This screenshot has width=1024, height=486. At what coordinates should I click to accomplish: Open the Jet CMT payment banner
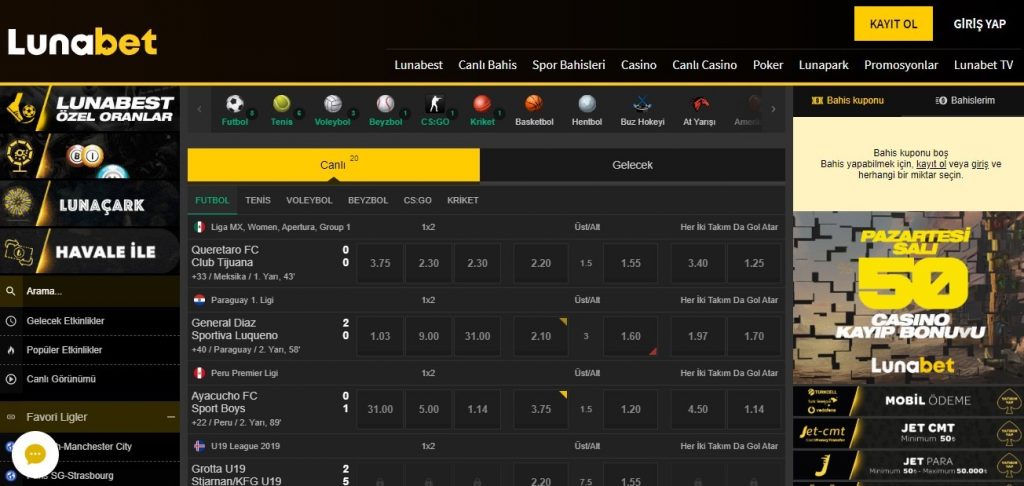[x=908, y=433]
